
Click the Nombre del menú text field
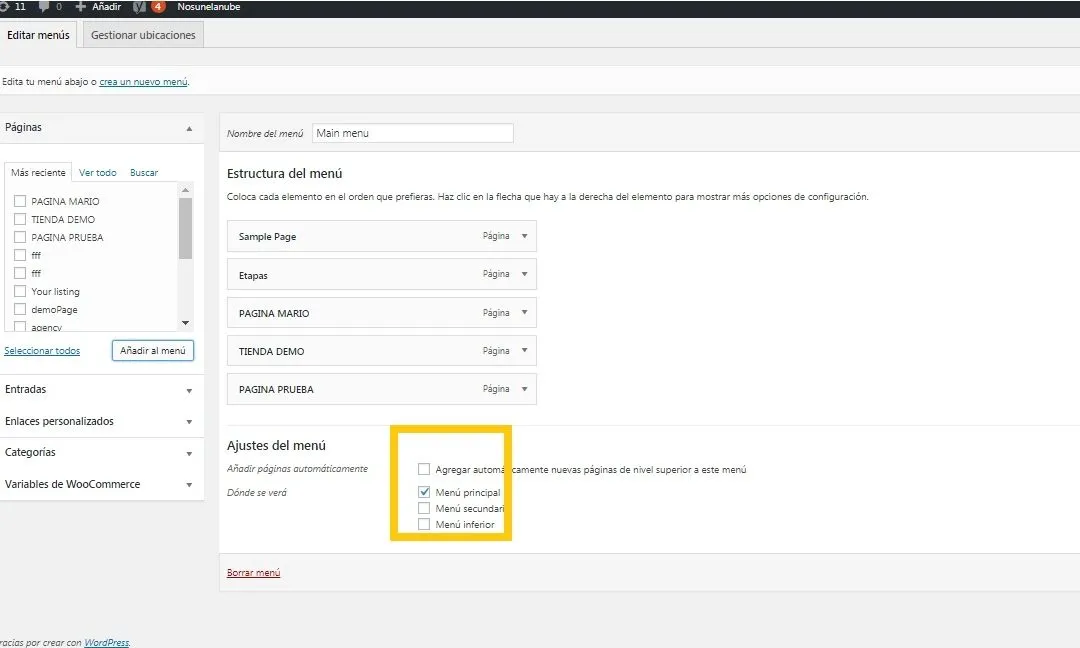click(x=412, y=133)
